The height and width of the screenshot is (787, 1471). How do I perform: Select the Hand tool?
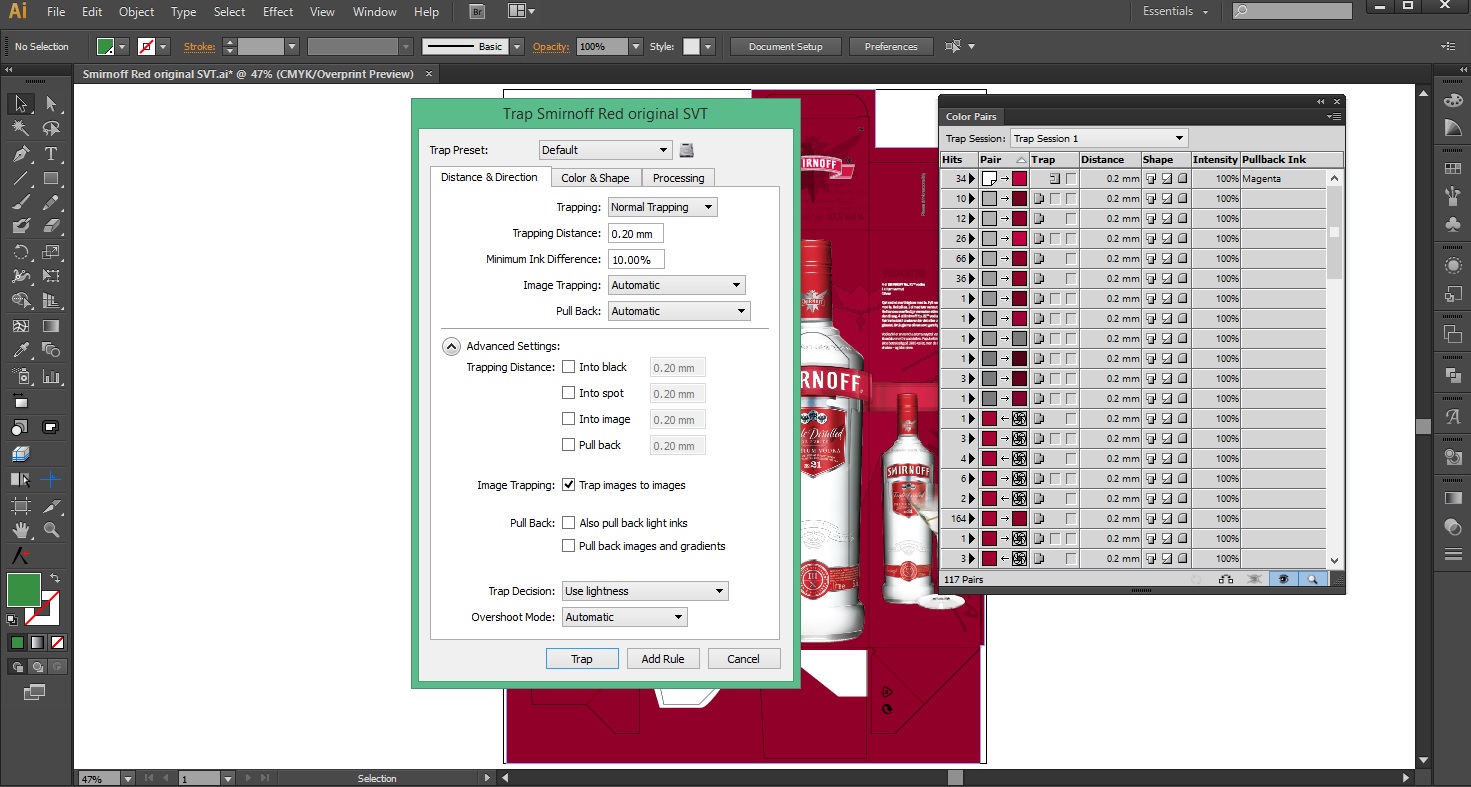tap(20, 530)
